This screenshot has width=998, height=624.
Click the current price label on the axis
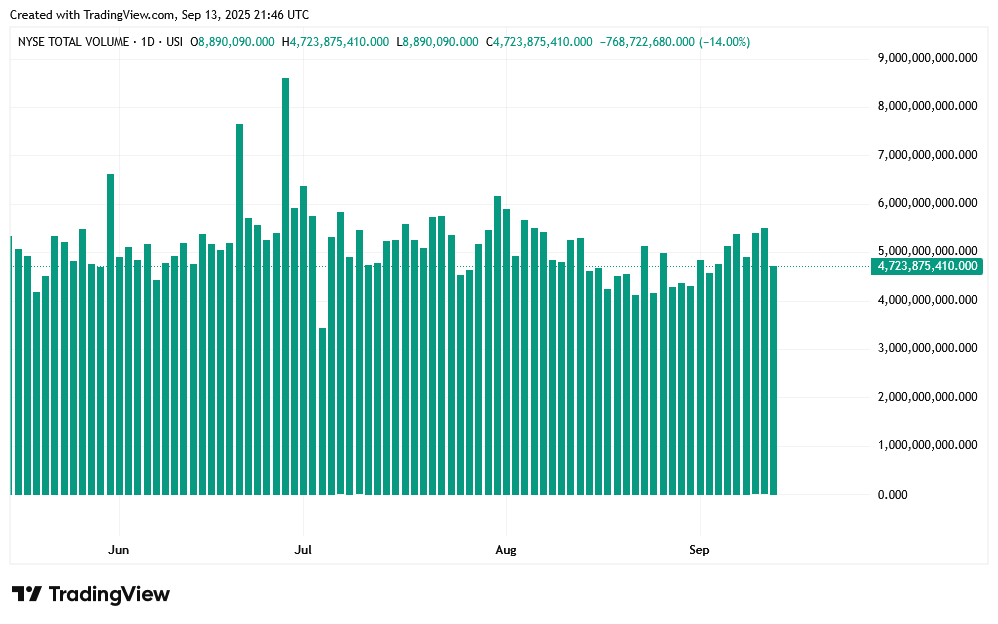click(x=927, y=266)
